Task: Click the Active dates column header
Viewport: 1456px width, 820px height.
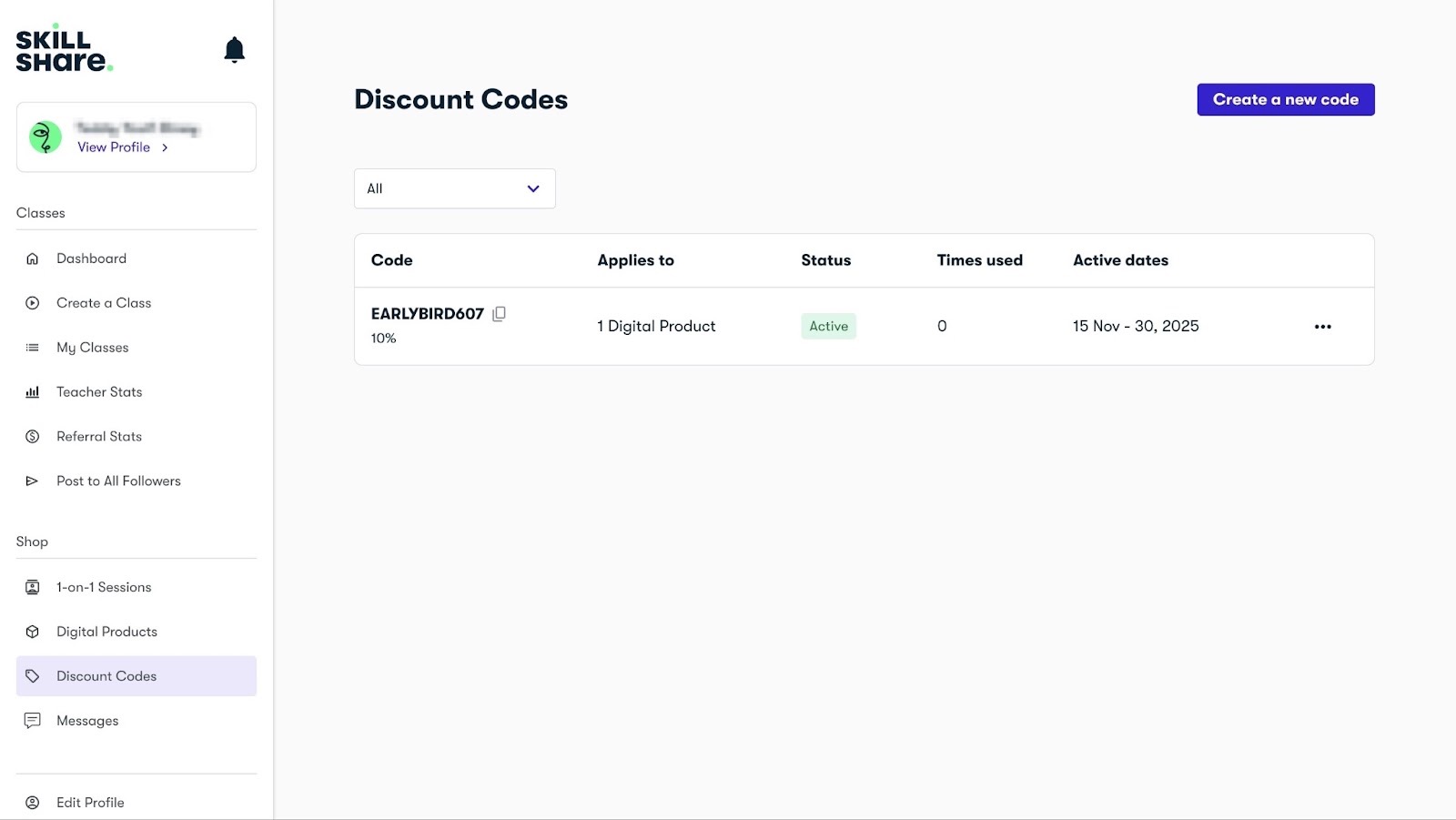Action: point(1120,260)
